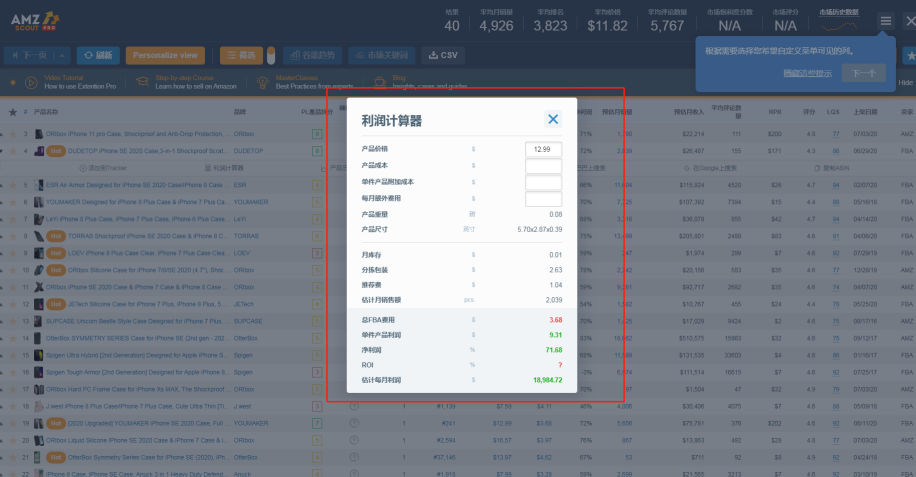Viewport: 916px width, 477px height.
Task: Click the AMZ Scout PRO logo
Action: coord(35,21)
